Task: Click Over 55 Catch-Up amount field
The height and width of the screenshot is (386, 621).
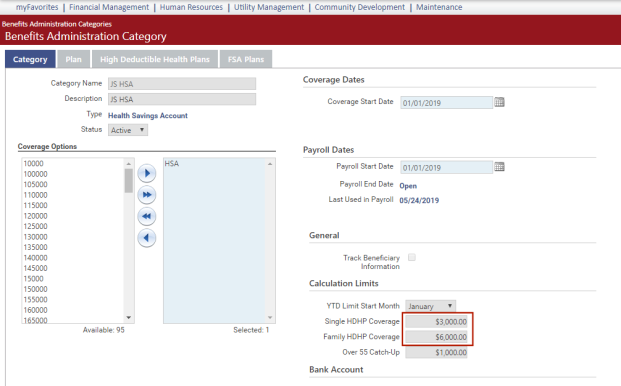Action: click(x=436, y=352)
